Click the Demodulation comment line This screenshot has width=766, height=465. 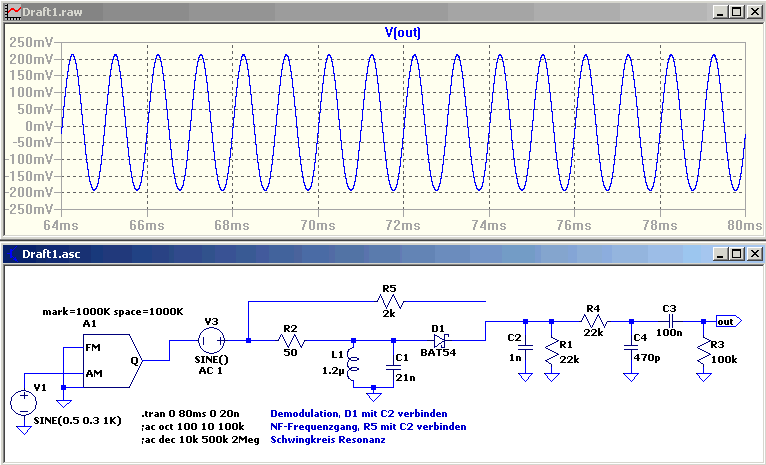[359, 413]
